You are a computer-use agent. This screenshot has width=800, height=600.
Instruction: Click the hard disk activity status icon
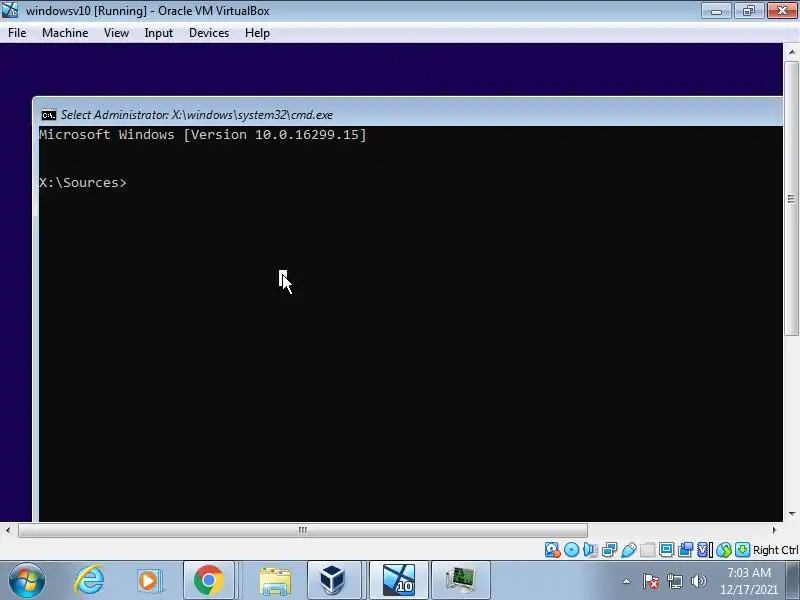click(552, 549)
